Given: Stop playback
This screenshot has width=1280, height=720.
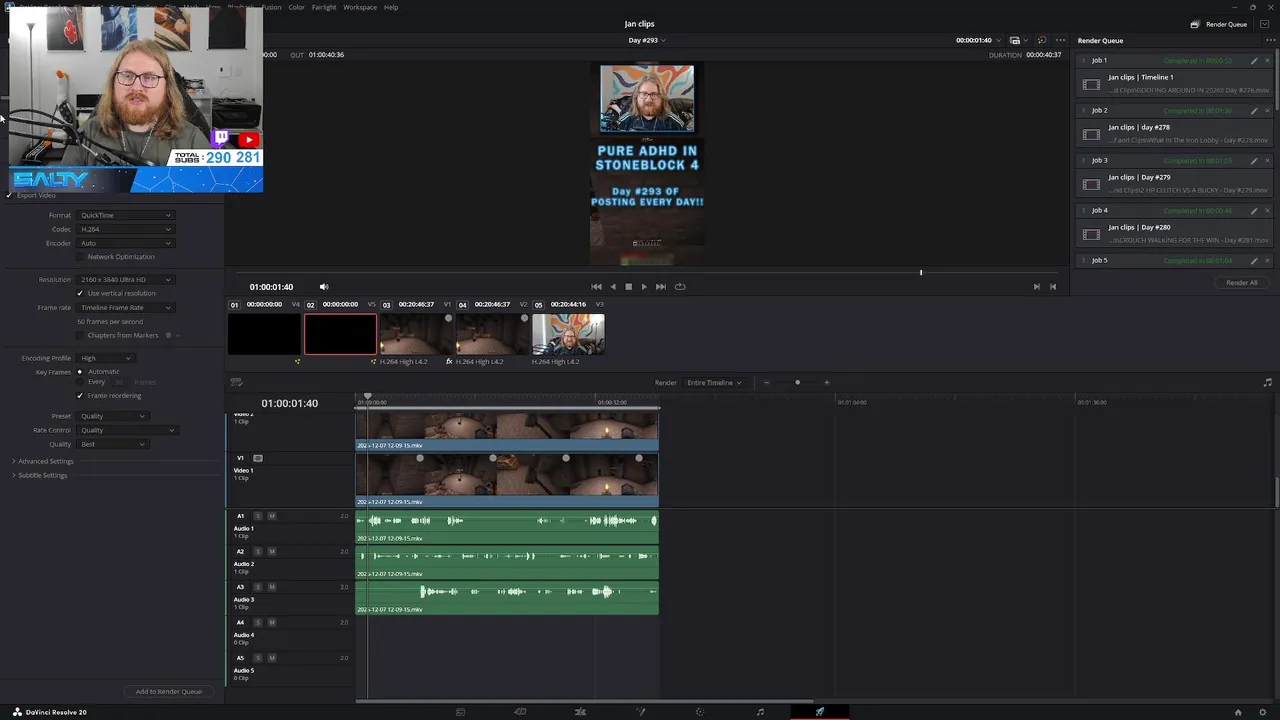Looking at the screenshot, I should [628, 286].
